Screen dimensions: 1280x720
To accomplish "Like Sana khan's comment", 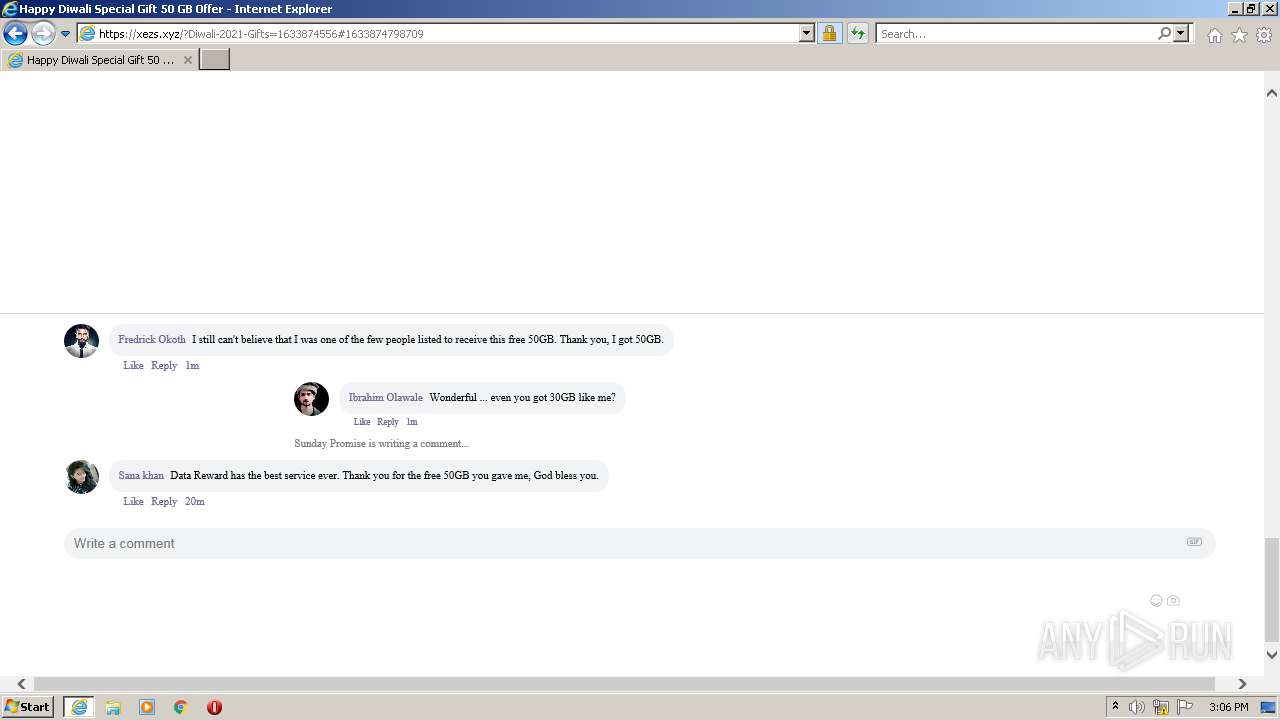I will click(x=133, y=502).
